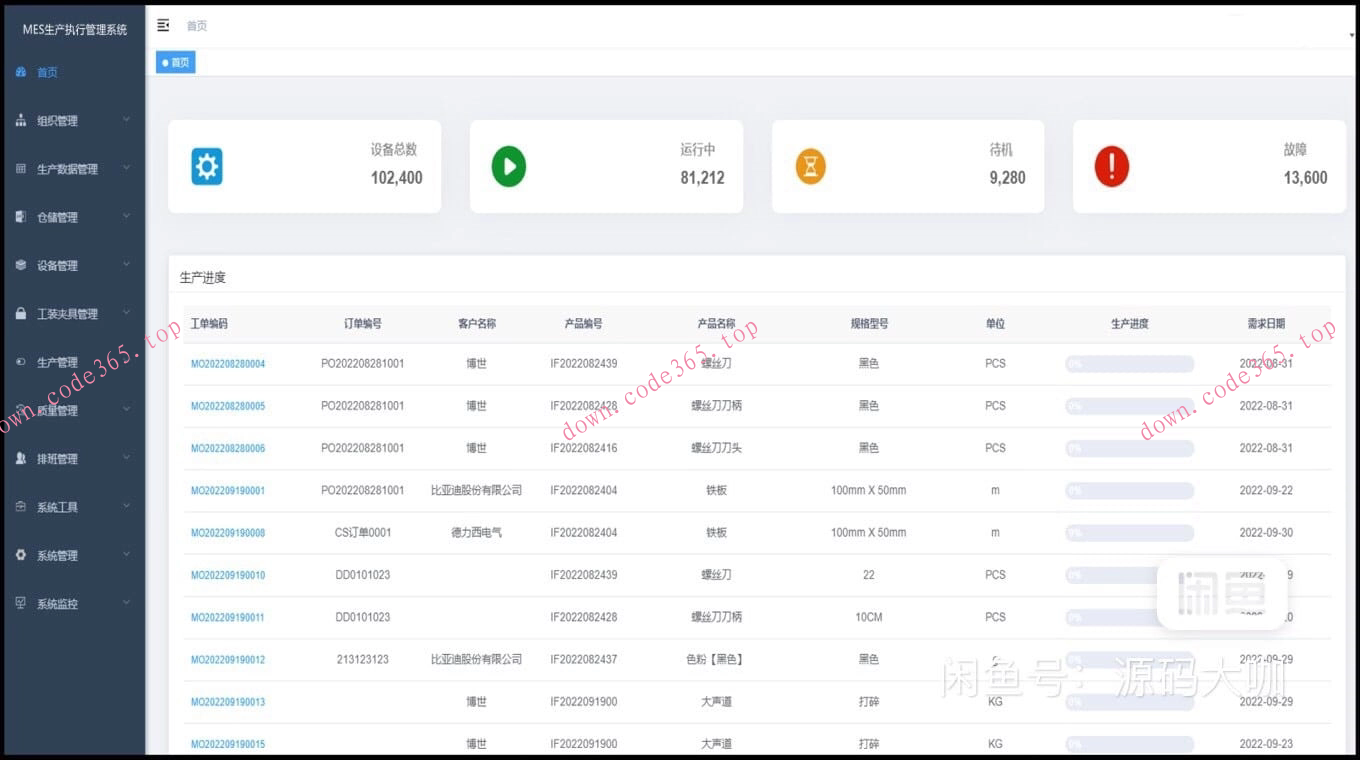Click the 首页 breadcrumb in the top bar
The height and width of the screenshot is (760, 1360).
197,26
